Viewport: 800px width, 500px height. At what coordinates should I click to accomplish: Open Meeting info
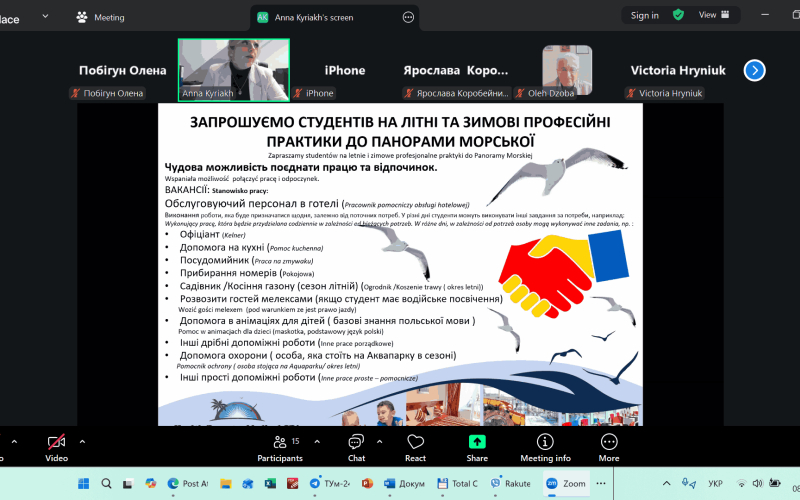tap(546, 446)
